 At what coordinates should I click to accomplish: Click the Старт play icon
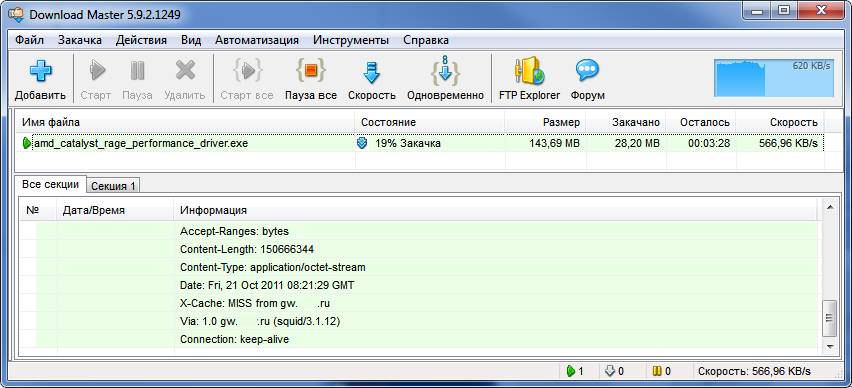pos(97,71)
